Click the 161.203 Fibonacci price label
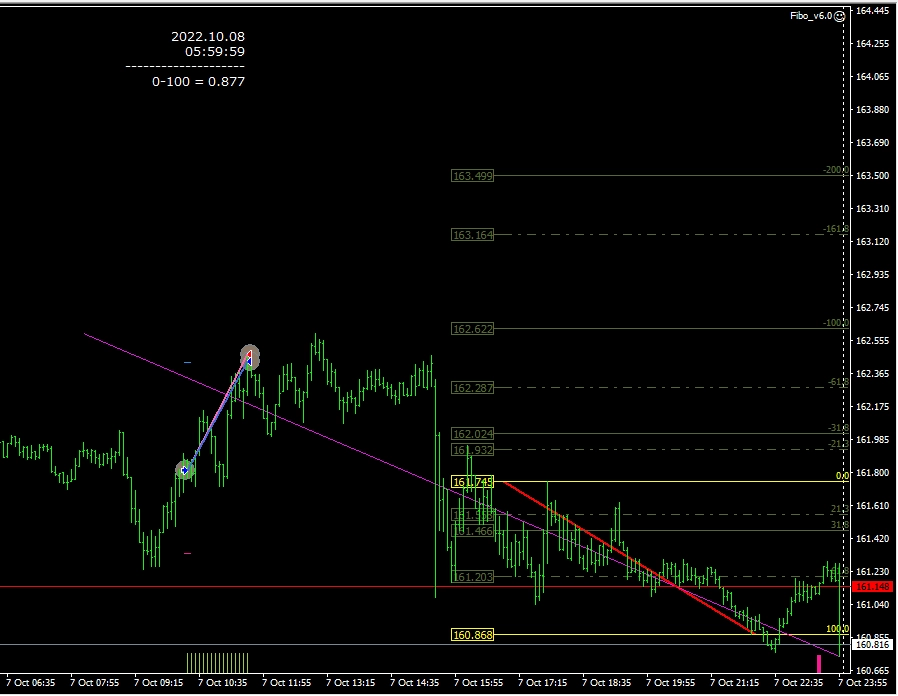898x696 pixels. (472, 577)
